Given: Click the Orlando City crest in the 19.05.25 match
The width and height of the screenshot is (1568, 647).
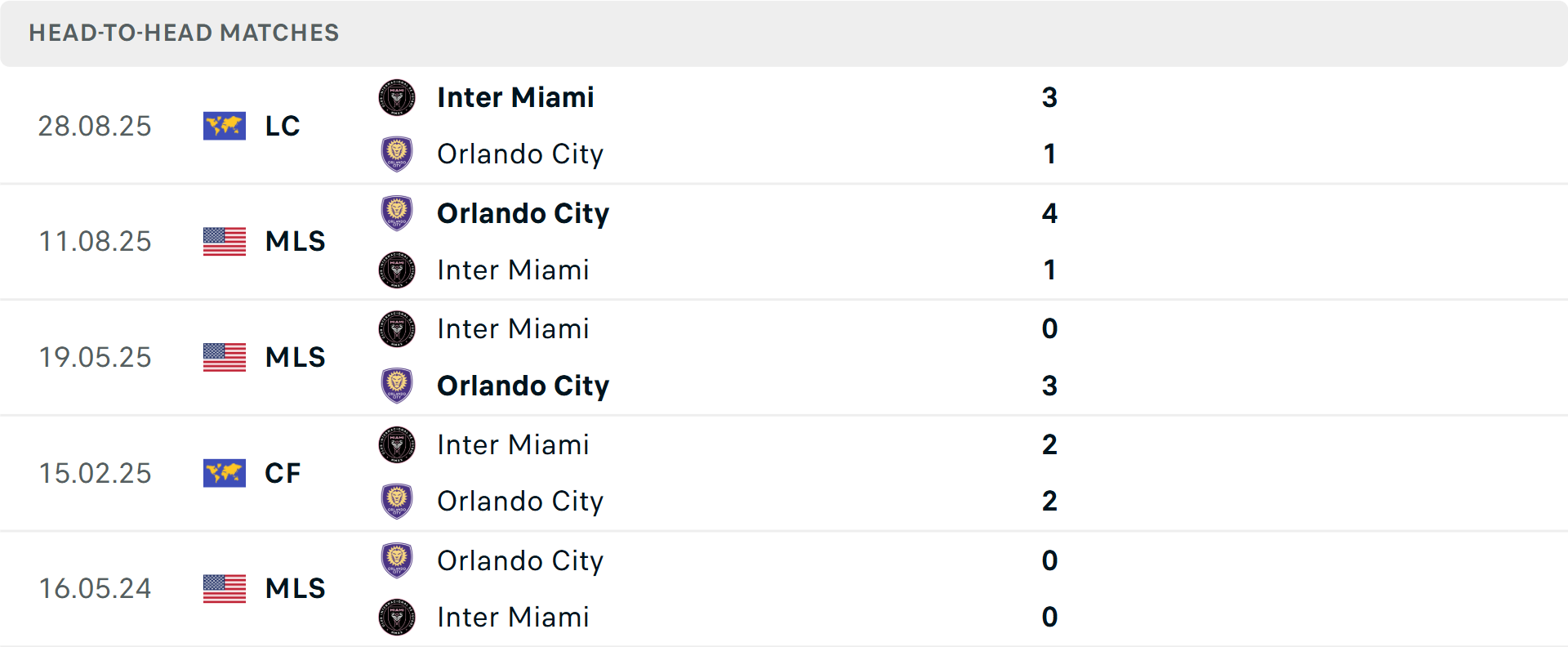Looking at the screenshot, I should point(397,385).
